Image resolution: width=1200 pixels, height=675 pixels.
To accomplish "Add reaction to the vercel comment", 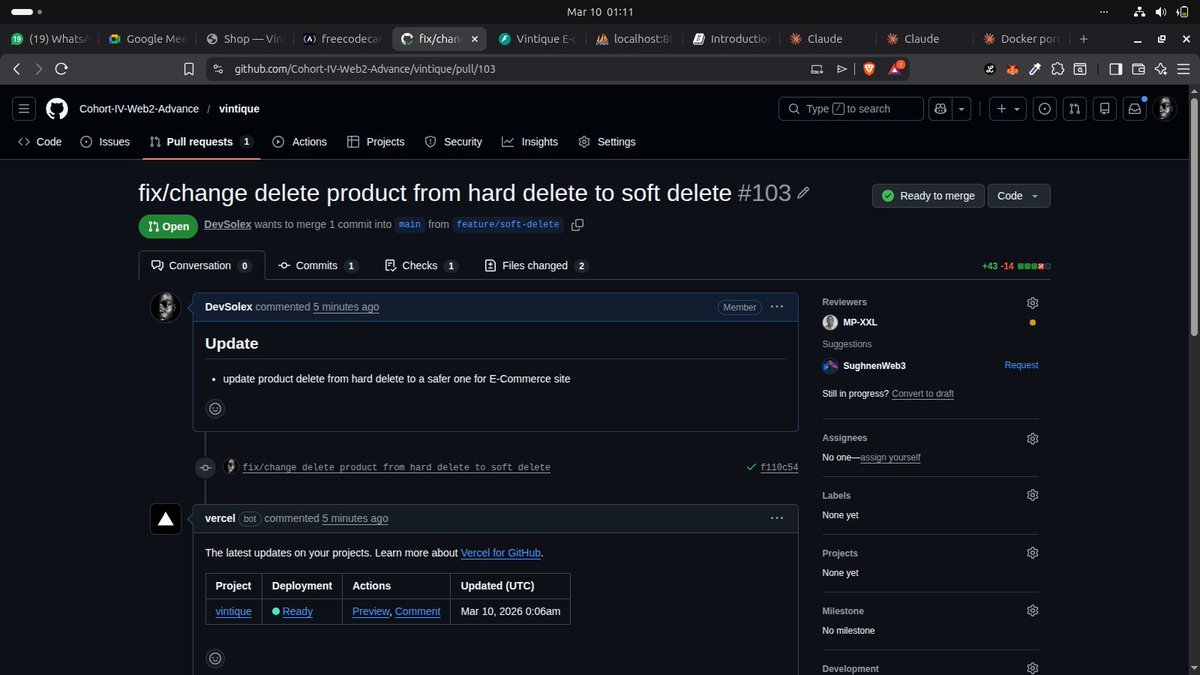I will pyautogui.click(x=215, y=658).
